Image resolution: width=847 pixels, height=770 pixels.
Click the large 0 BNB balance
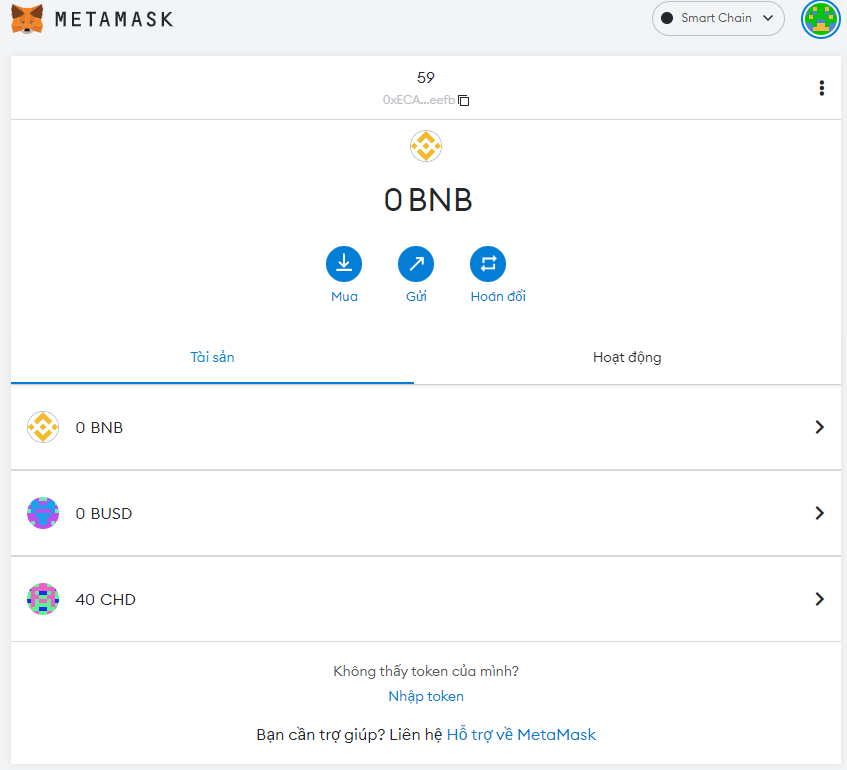coord(428,200)
